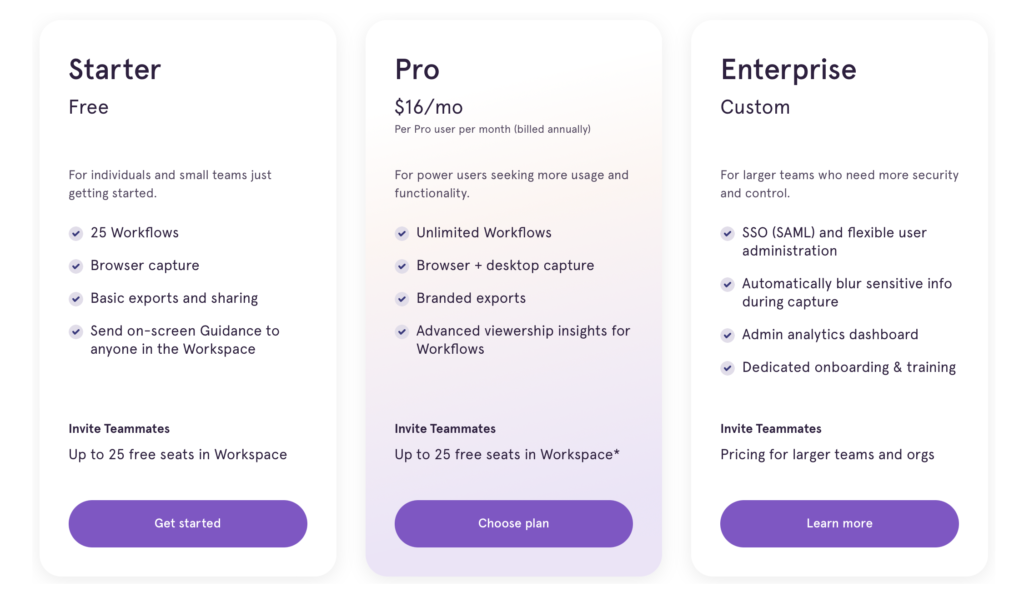Select the Choose plan button

tap(513, 523)
